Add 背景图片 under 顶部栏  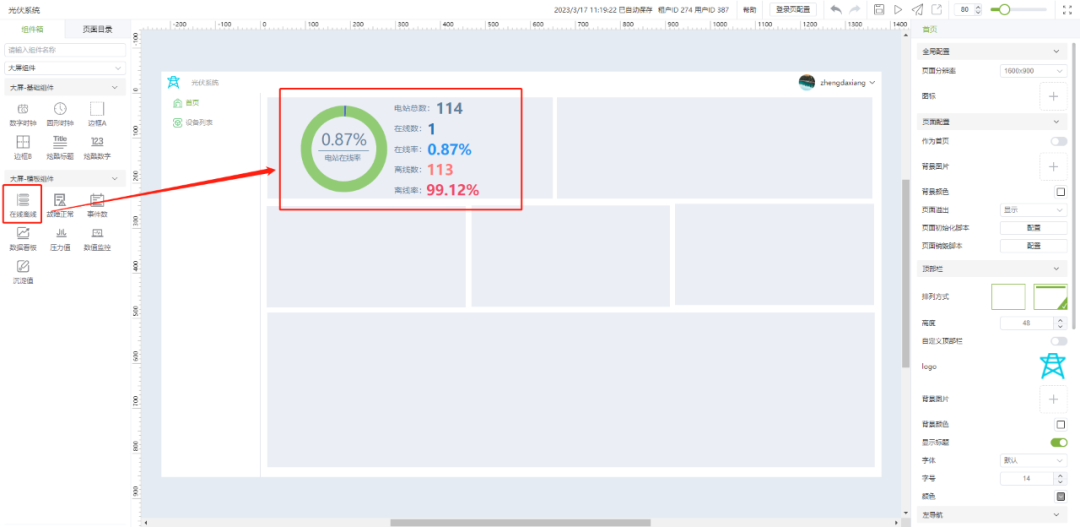coord(1052,399)
